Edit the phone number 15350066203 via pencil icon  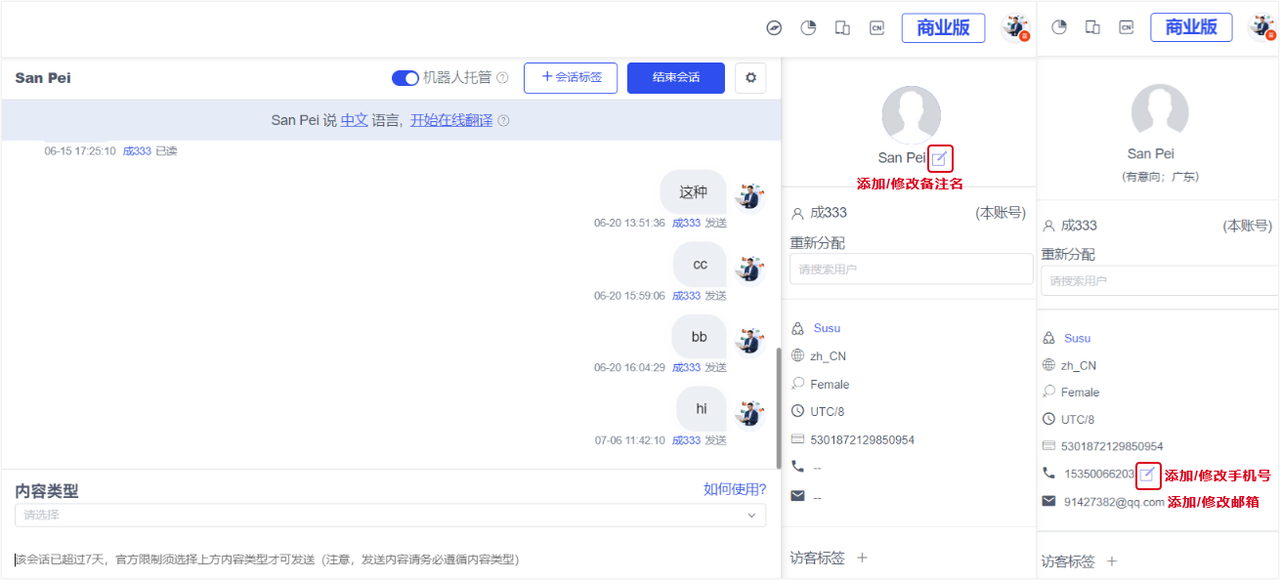1148,474
